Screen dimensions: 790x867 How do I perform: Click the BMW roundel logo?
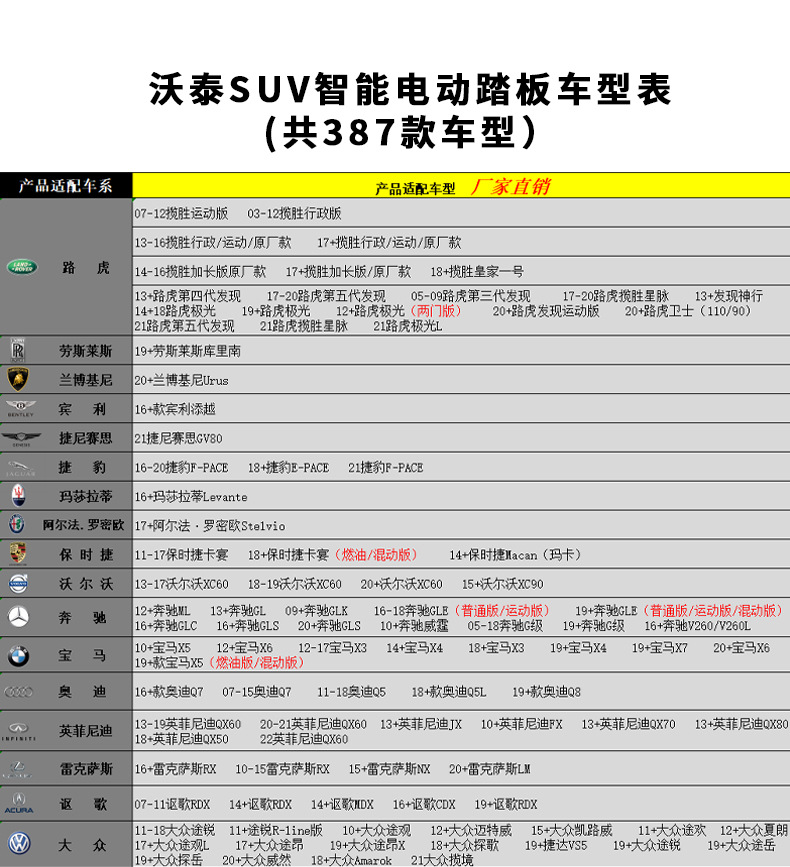[x=18, y=656]
